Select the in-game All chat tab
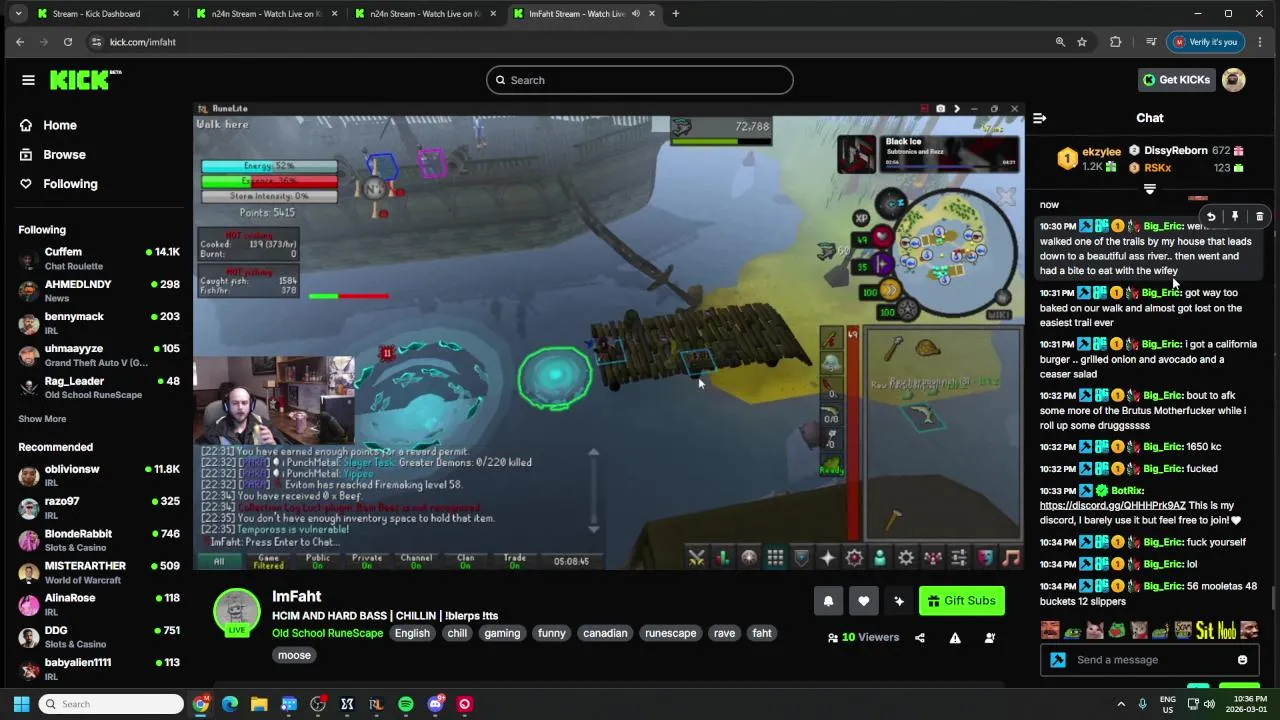The image size is (1280, 720). tap(219, 561)
